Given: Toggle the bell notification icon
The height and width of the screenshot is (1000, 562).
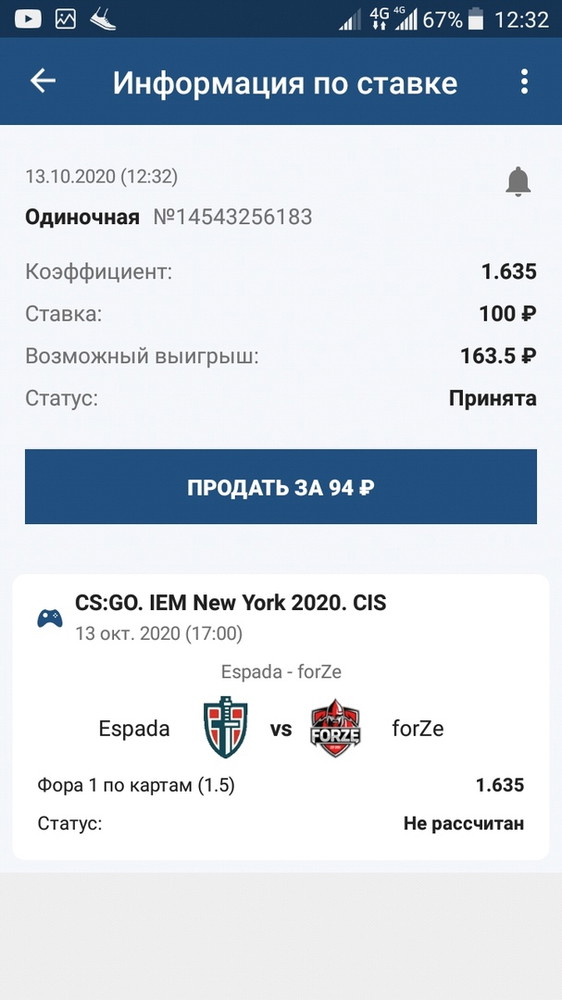Looking at the screenshot, I should [518, 182].
